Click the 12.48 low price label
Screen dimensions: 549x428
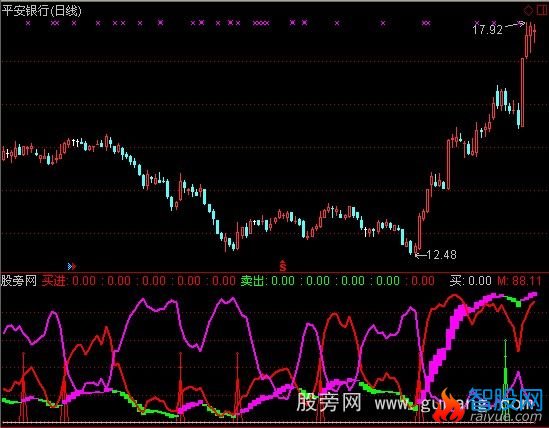tap(442, 255)
